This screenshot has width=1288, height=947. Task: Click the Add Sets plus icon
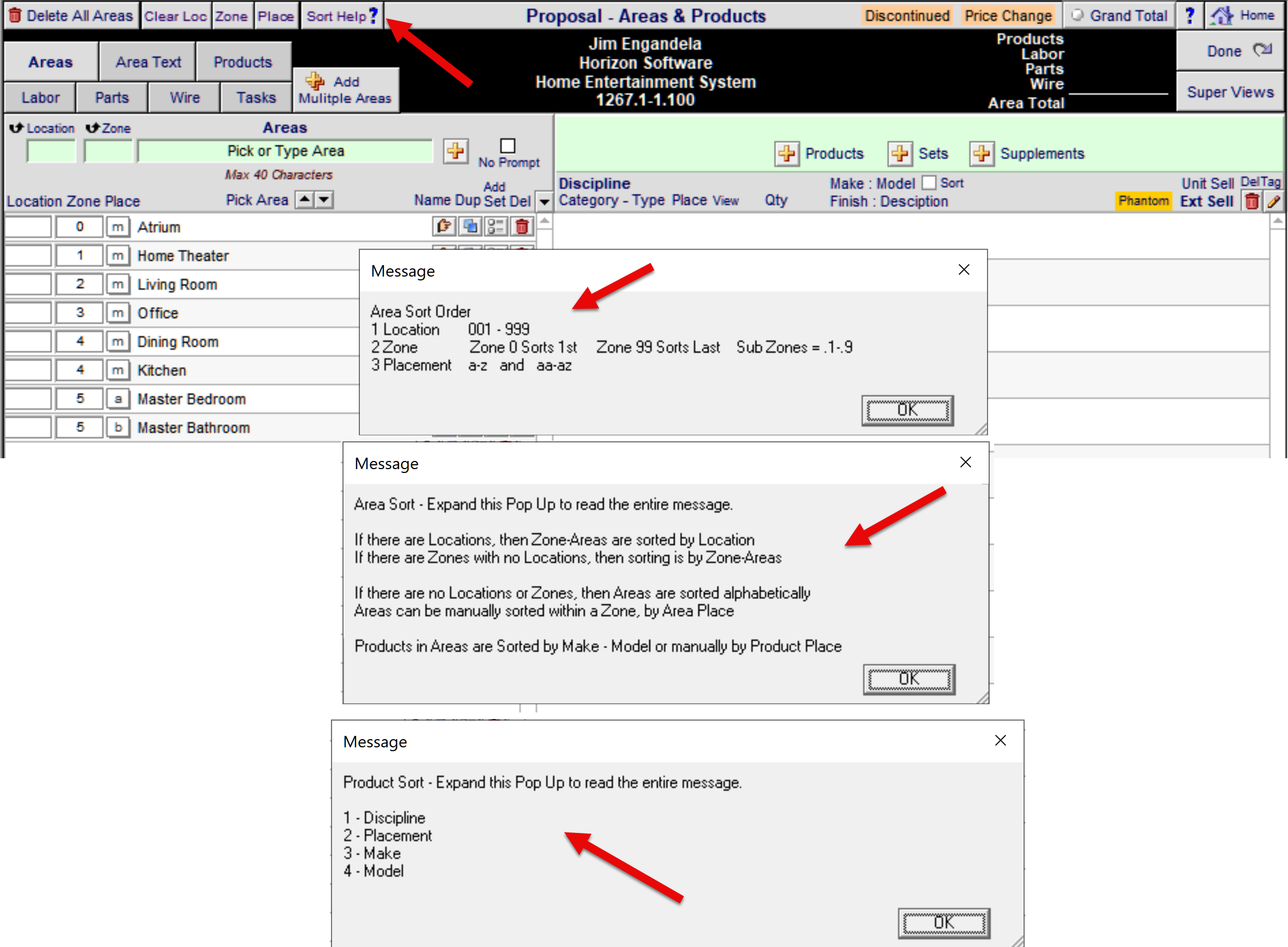(x=900, y=154)
